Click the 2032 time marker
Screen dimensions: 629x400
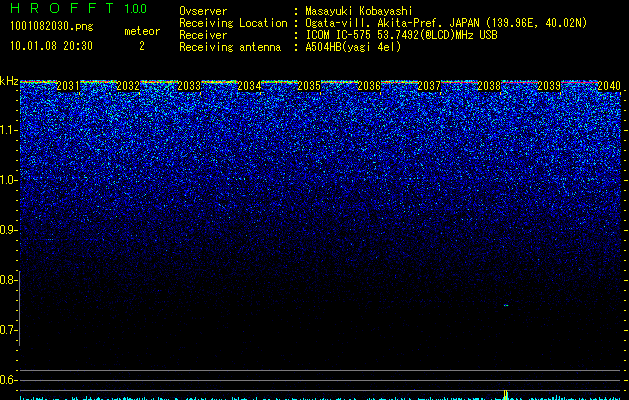click(128, 86)
